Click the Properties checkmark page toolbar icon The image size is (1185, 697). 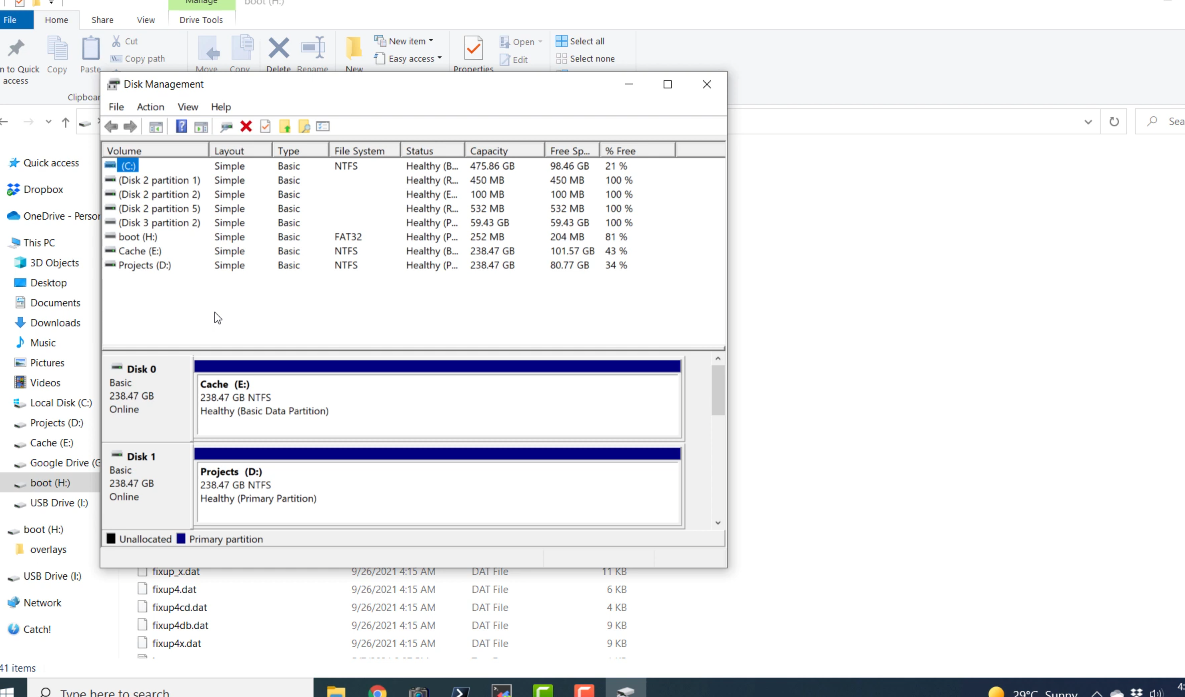coord(265,126)
